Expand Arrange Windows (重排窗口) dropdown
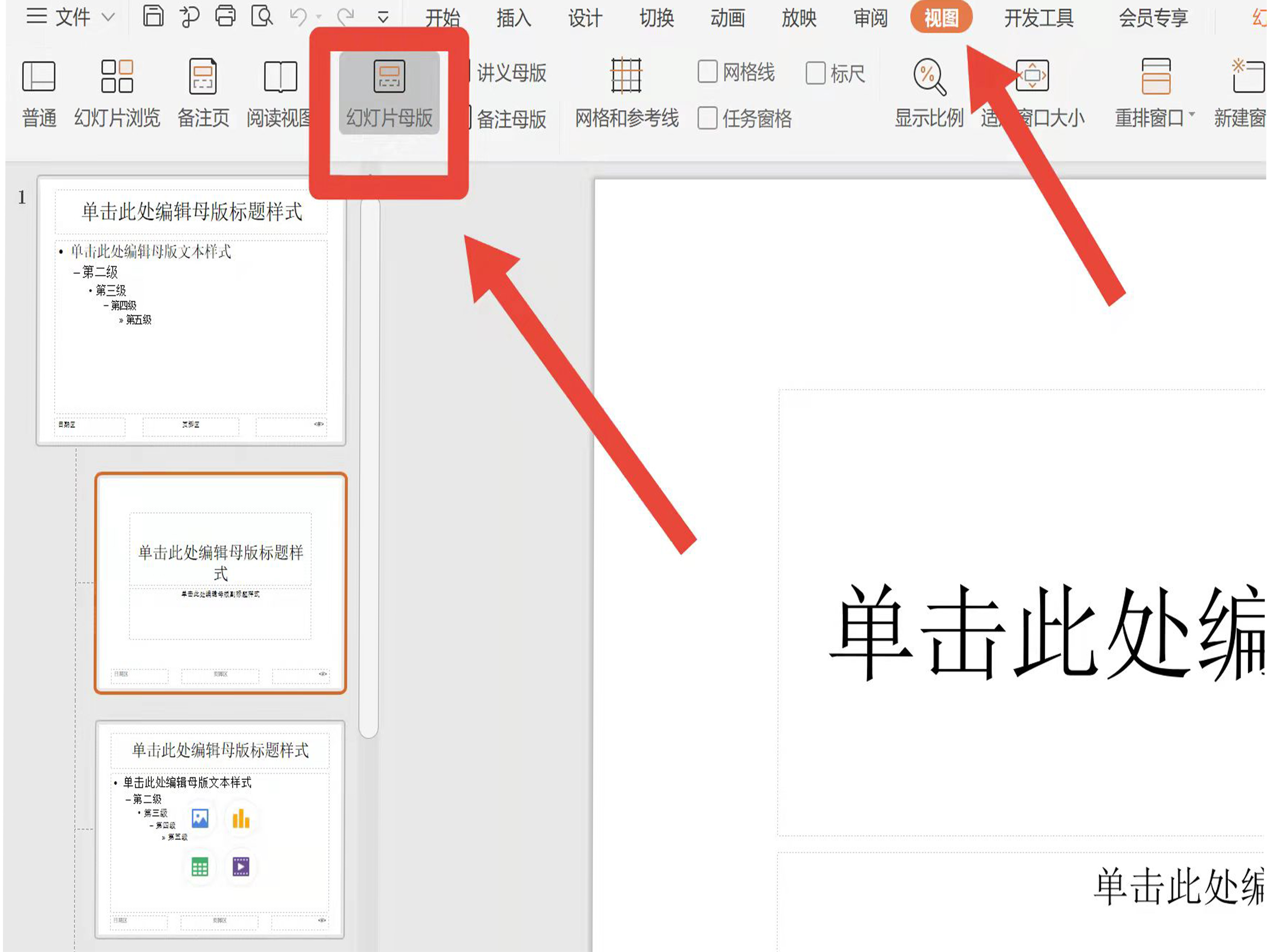This screenshot has width=1270, height=952. click(1192, 115)
